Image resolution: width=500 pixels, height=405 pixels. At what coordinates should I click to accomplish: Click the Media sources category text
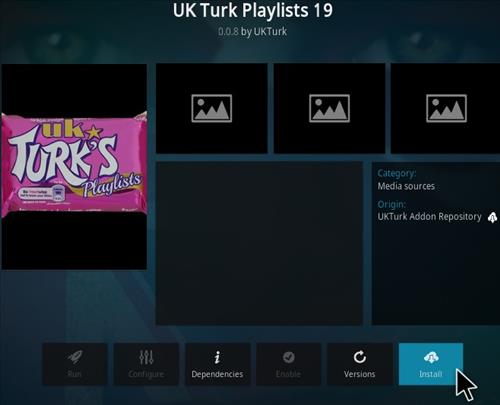coord(406,186)
